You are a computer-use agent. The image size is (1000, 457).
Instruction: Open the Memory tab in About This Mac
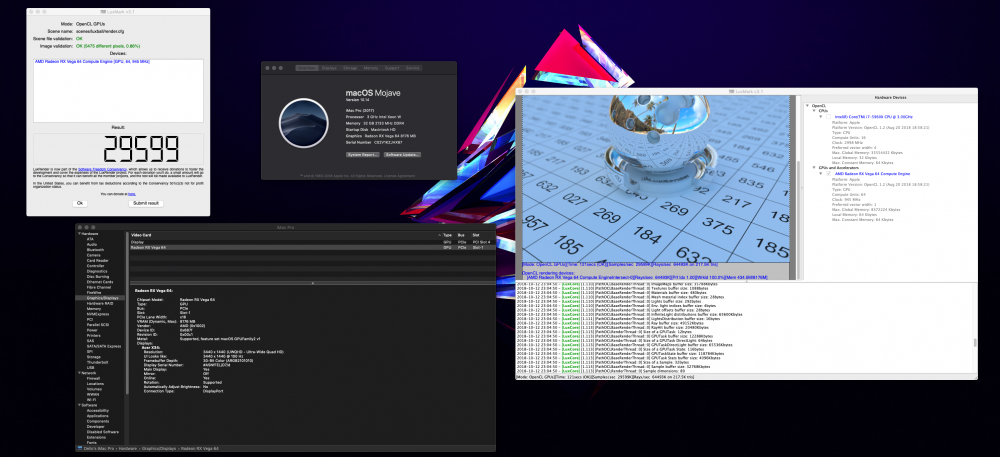tap(371, 68)
